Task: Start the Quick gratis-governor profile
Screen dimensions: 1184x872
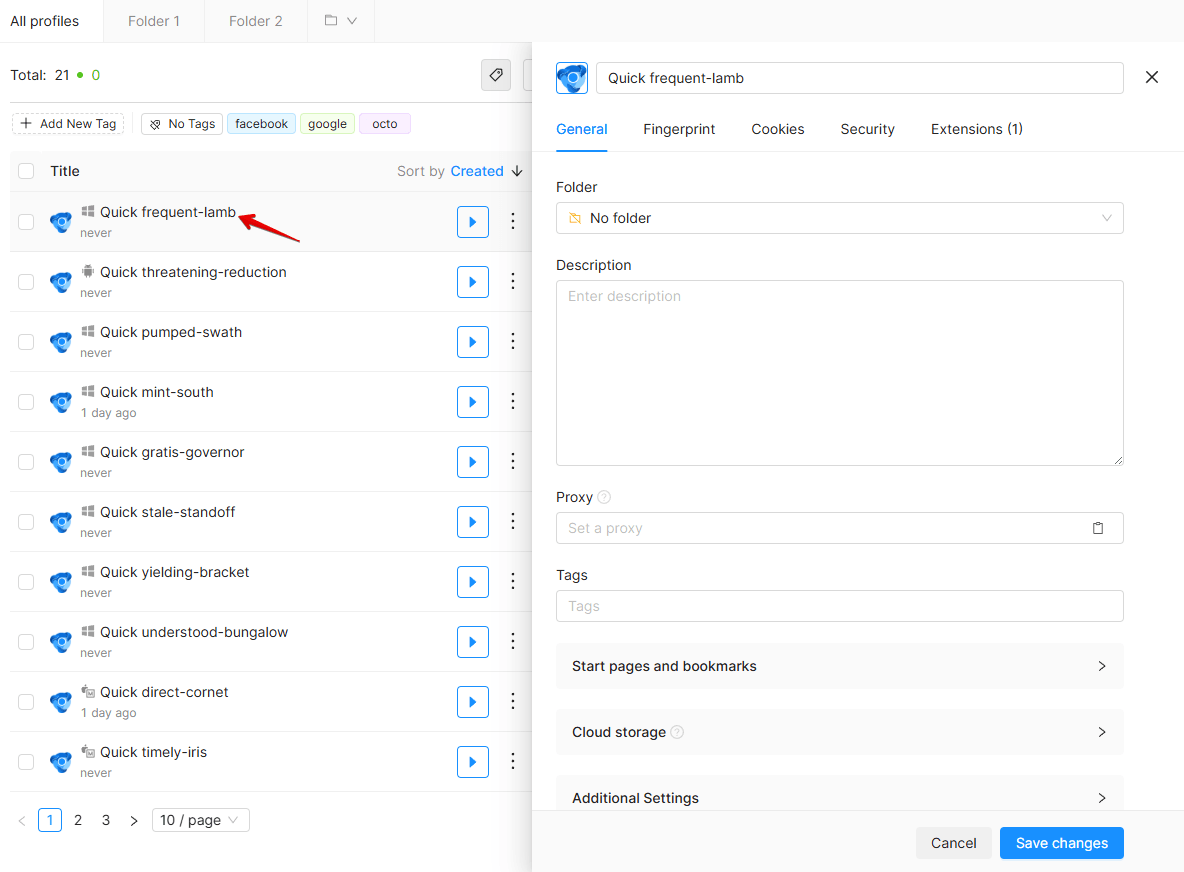Action: tap(473, 462)
